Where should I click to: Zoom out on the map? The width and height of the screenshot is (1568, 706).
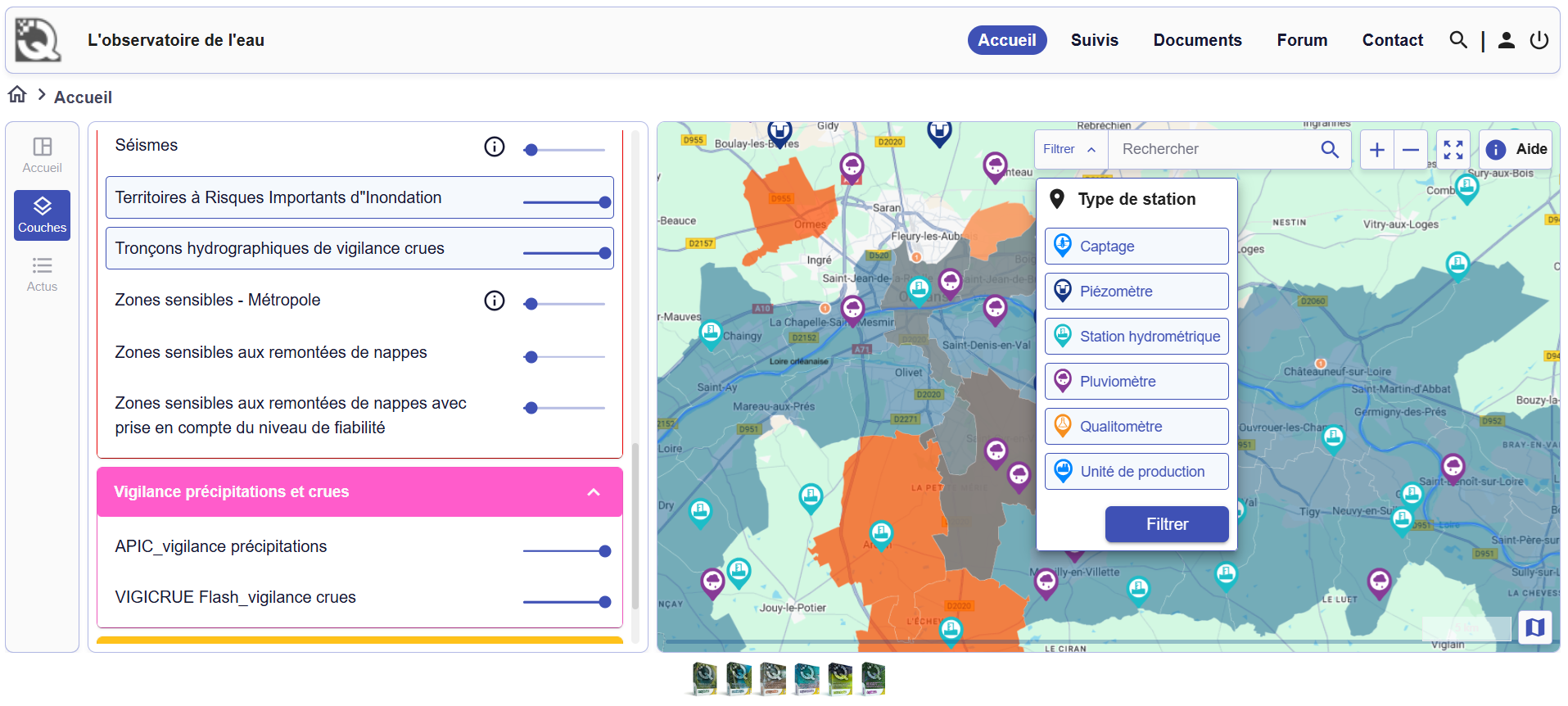point(1410,150)
